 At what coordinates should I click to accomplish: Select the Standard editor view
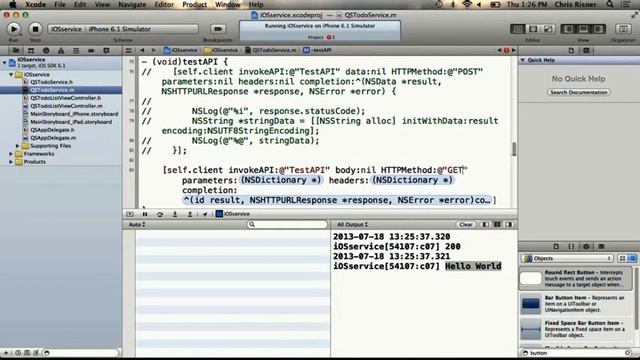[518, 29]
